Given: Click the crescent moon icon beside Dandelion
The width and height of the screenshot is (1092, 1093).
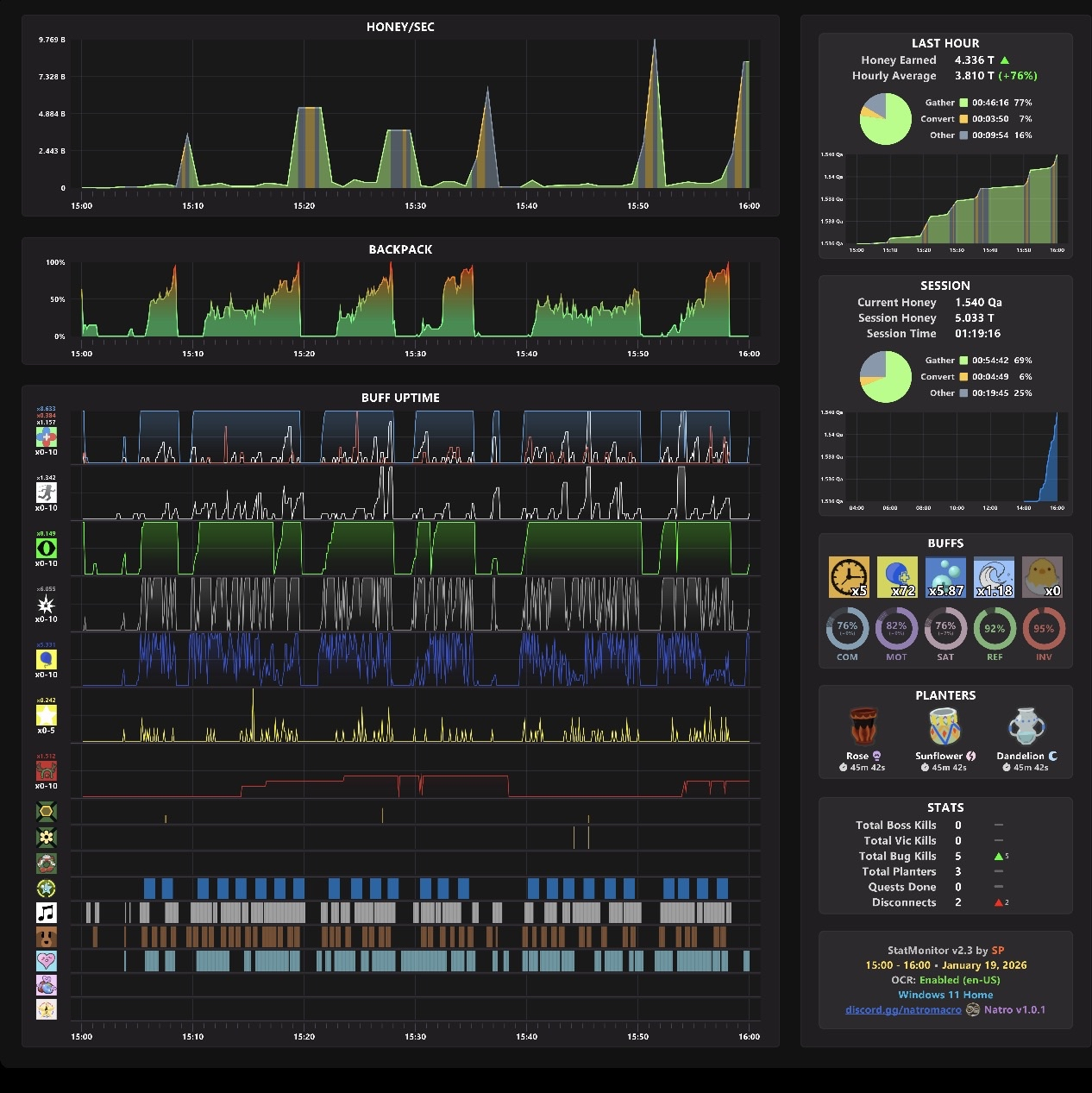Looking at the screenshot, I should point(1052,756).
